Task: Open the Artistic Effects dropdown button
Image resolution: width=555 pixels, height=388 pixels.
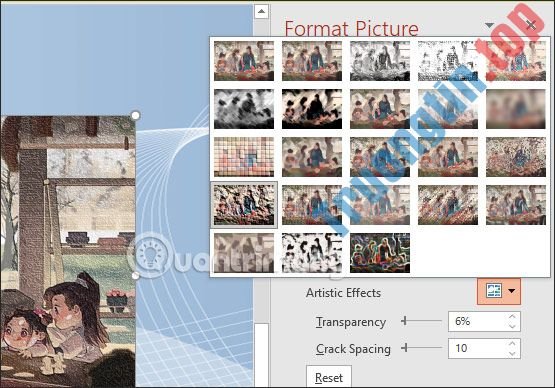Action: [x=499, y=291]
